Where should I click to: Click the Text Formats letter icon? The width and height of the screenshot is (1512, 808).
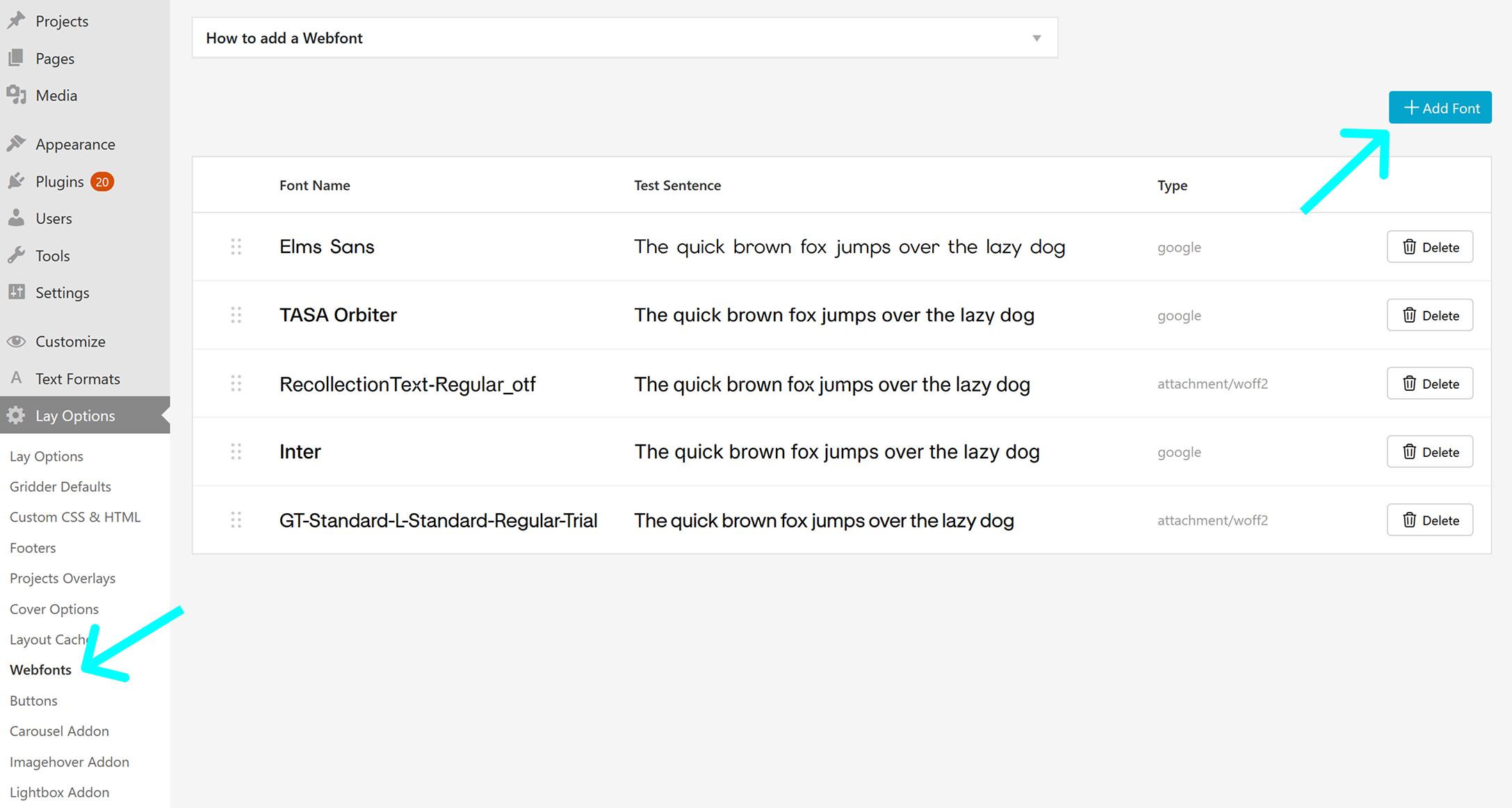[17, 378]
